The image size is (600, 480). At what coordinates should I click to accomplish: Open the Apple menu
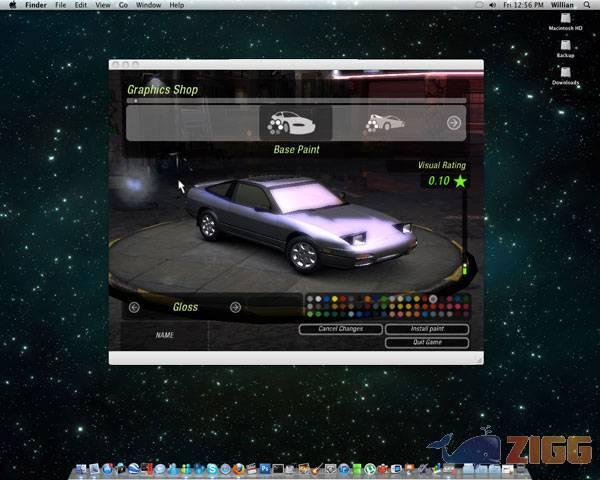[12, 5]
